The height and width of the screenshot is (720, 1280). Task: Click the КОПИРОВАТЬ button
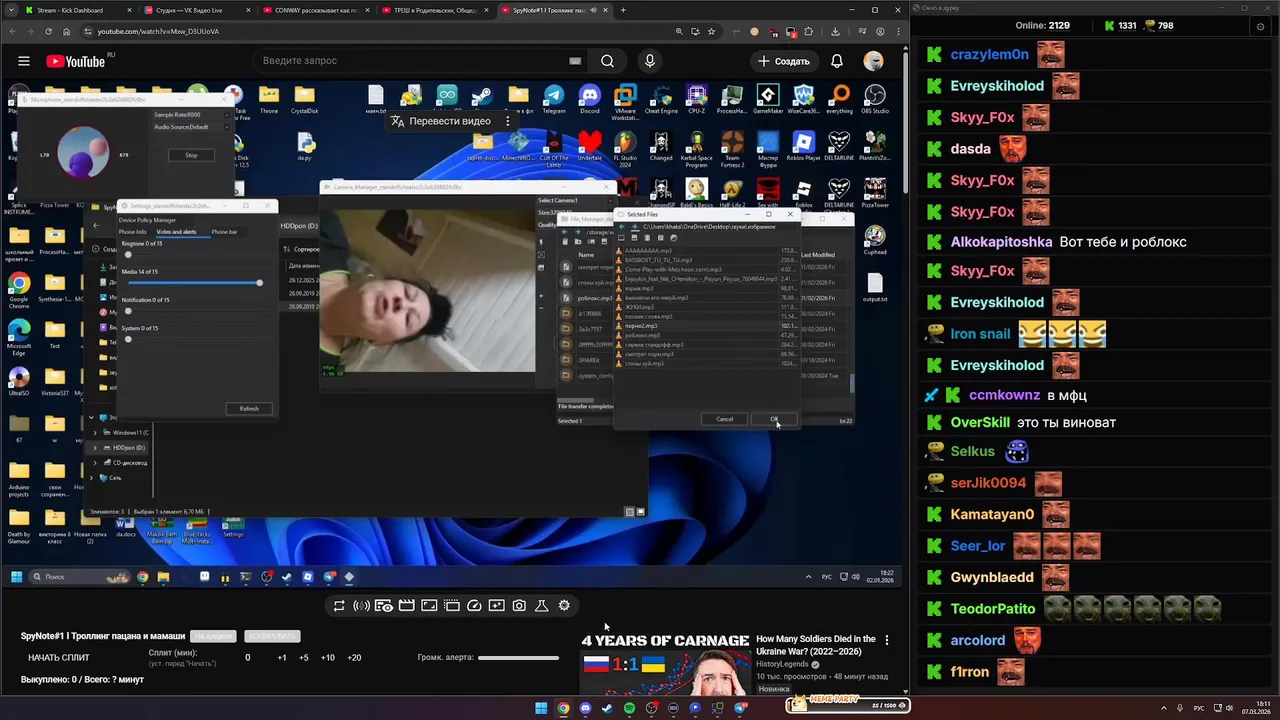click(x=272, y=636)
